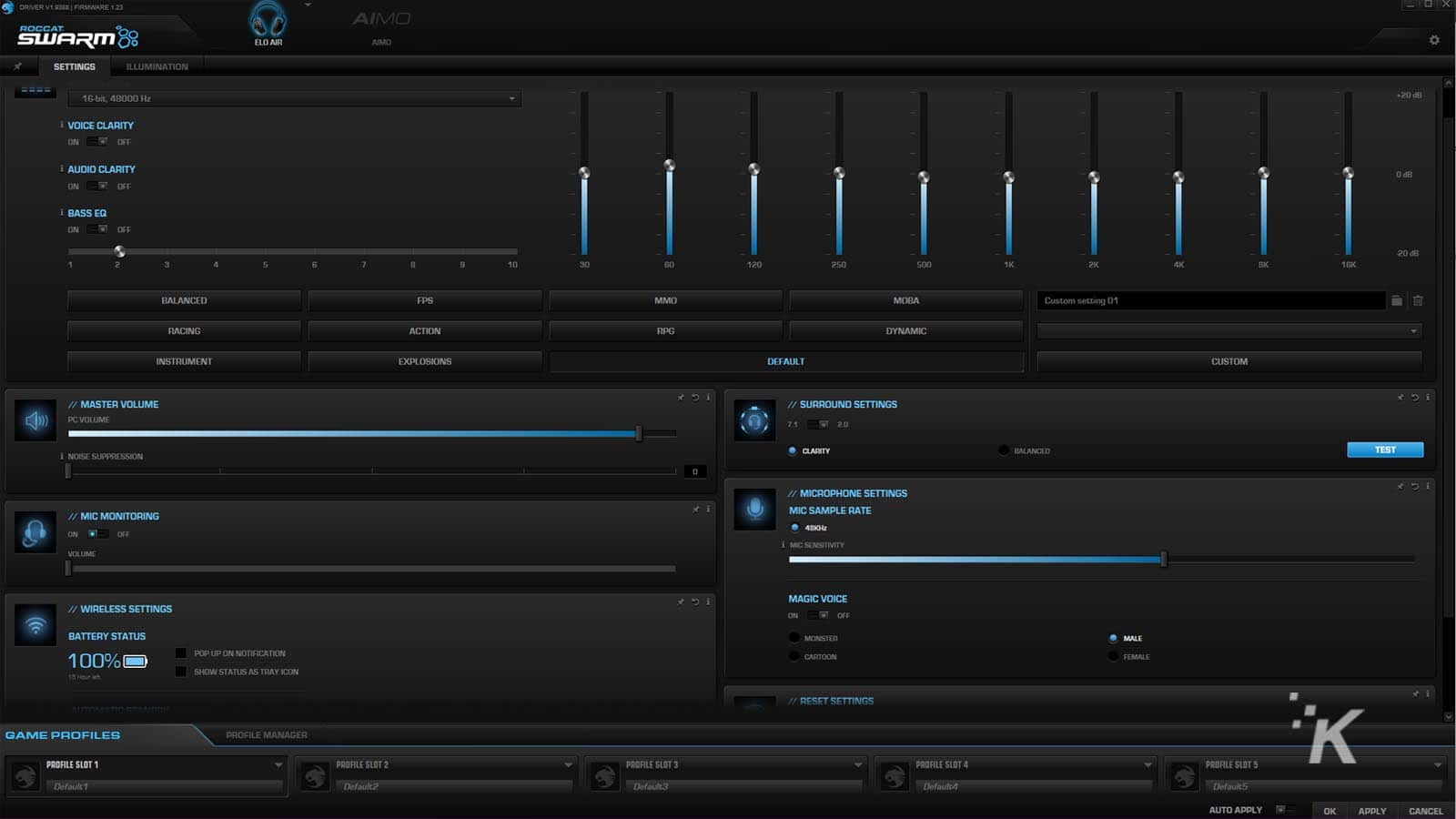The width and height of the screenshot is (1456, 819).
Task: Open the Profile Manager tab
Action: [x=266, y=735]
